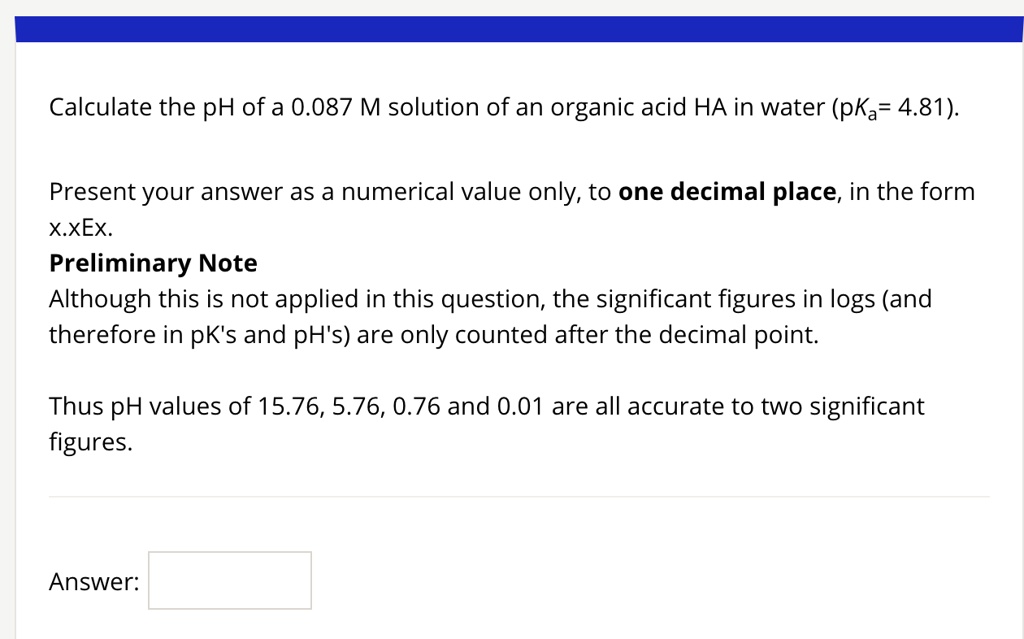
Task: Click the blank area below the answer box
Action: [500, 625]
